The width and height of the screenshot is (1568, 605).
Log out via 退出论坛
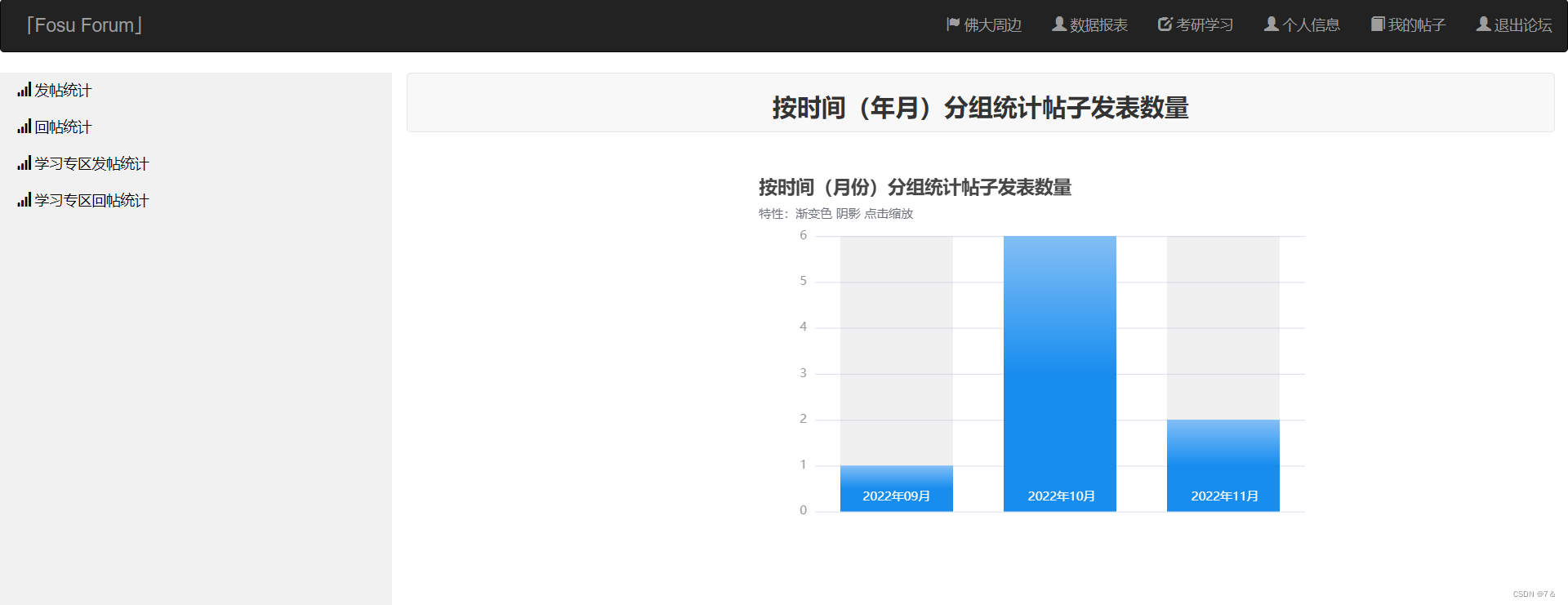[x=1514, y=25]
